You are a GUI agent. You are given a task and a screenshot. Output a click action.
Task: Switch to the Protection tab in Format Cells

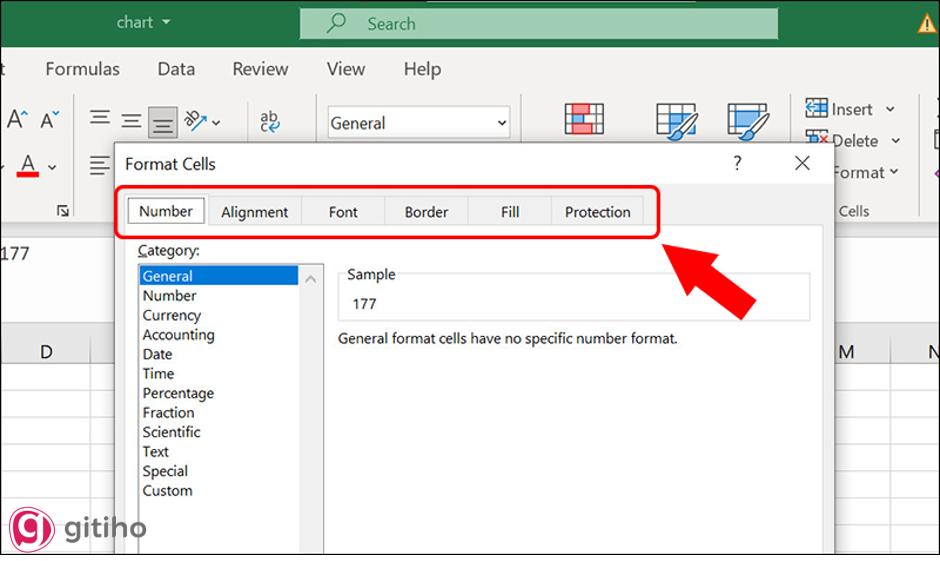[598, 212]
